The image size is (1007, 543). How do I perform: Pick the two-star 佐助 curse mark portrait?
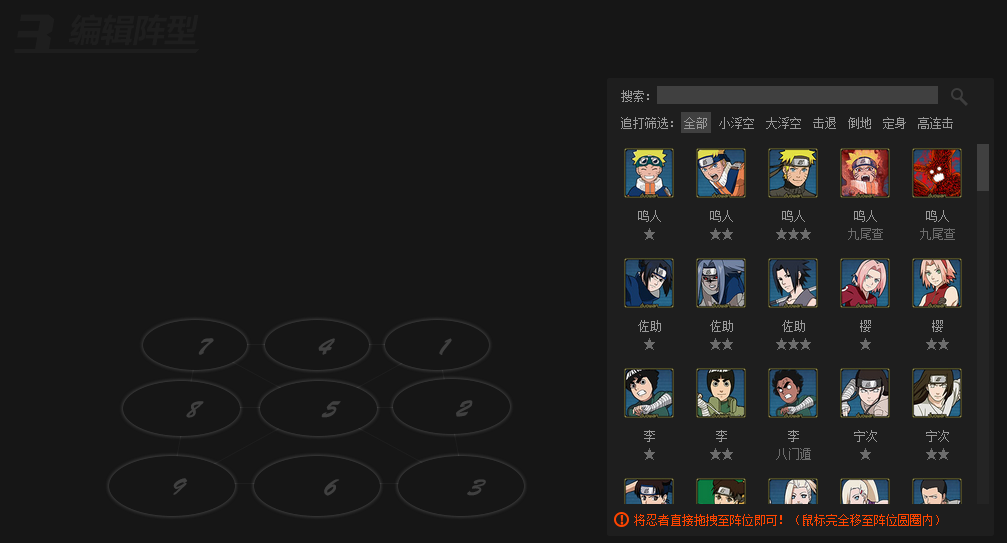point(721,283)
